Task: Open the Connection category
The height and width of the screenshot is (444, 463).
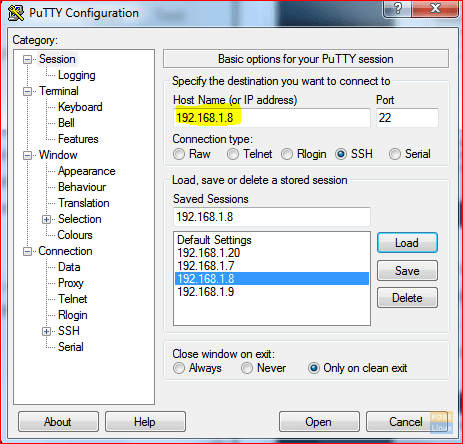Action: pyautogui.click(x=65, y=251)
